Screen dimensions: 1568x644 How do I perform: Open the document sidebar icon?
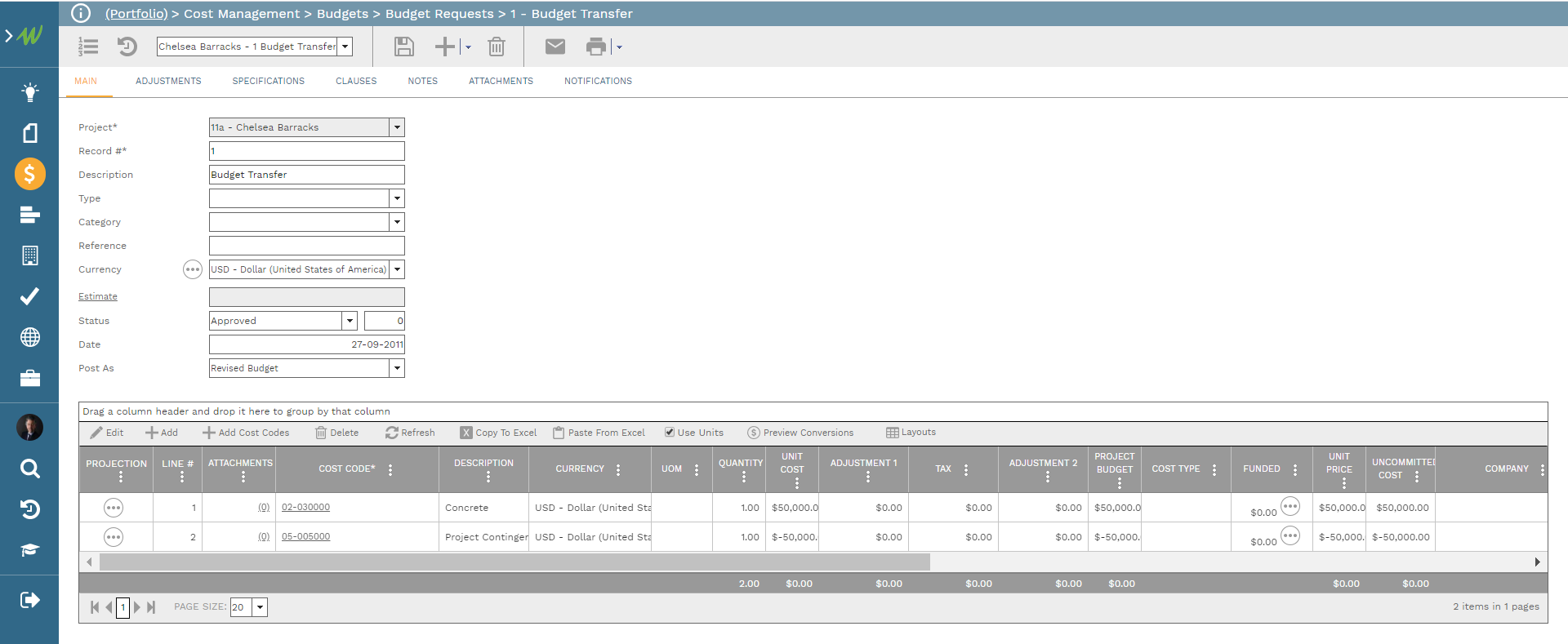(x=29, y=133)
